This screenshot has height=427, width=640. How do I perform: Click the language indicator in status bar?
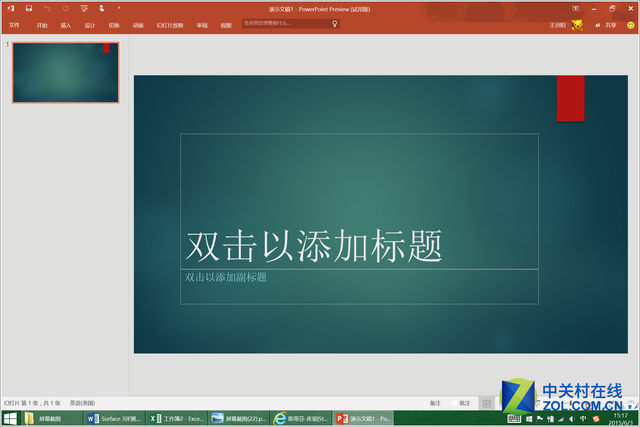click(82, 403)
